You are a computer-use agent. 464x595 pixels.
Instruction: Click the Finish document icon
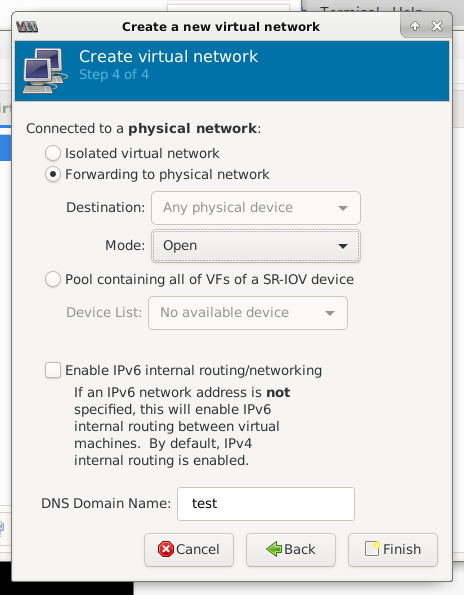372,549
